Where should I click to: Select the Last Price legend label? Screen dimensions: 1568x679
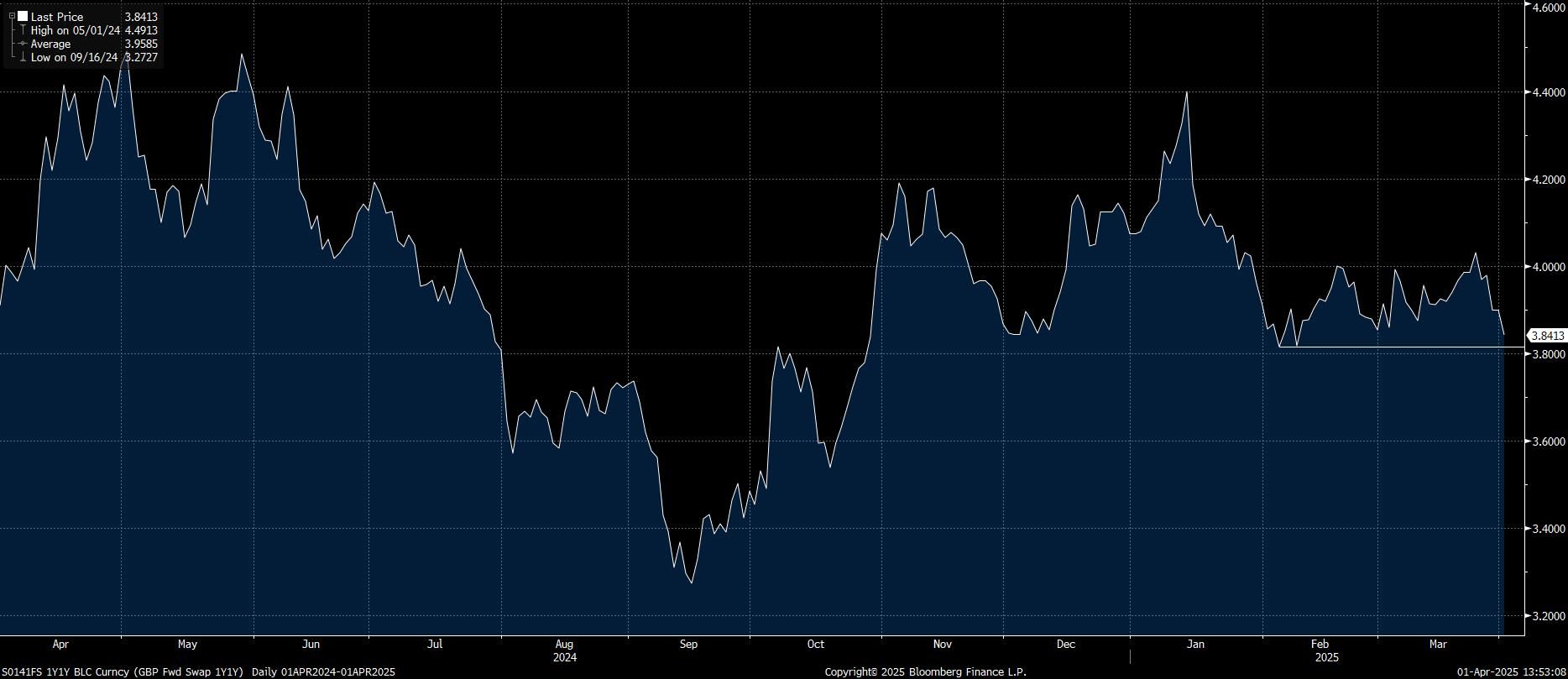click(x=57, y=17)
